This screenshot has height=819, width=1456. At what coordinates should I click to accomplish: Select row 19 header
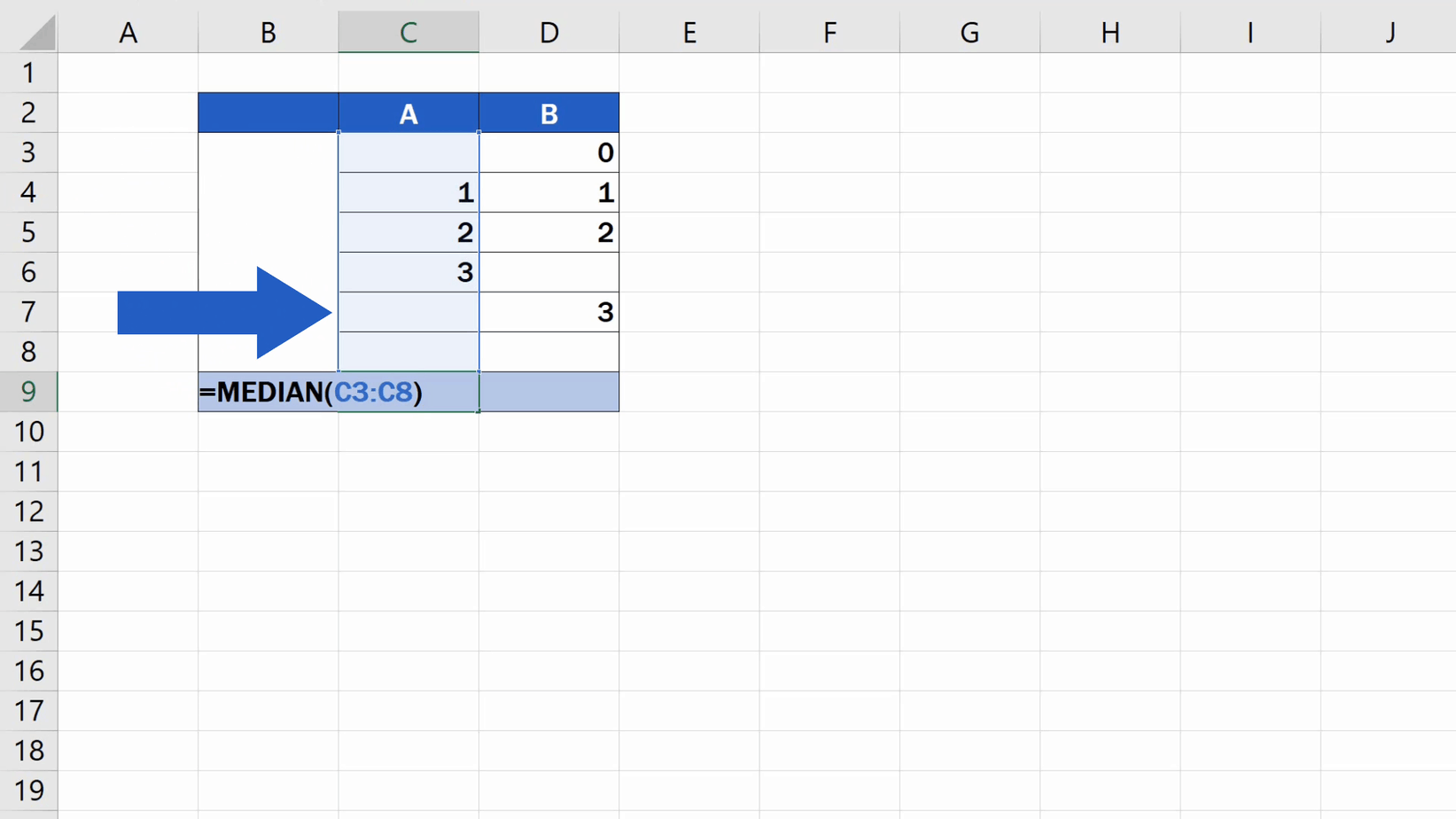click(x=29, y=790)
